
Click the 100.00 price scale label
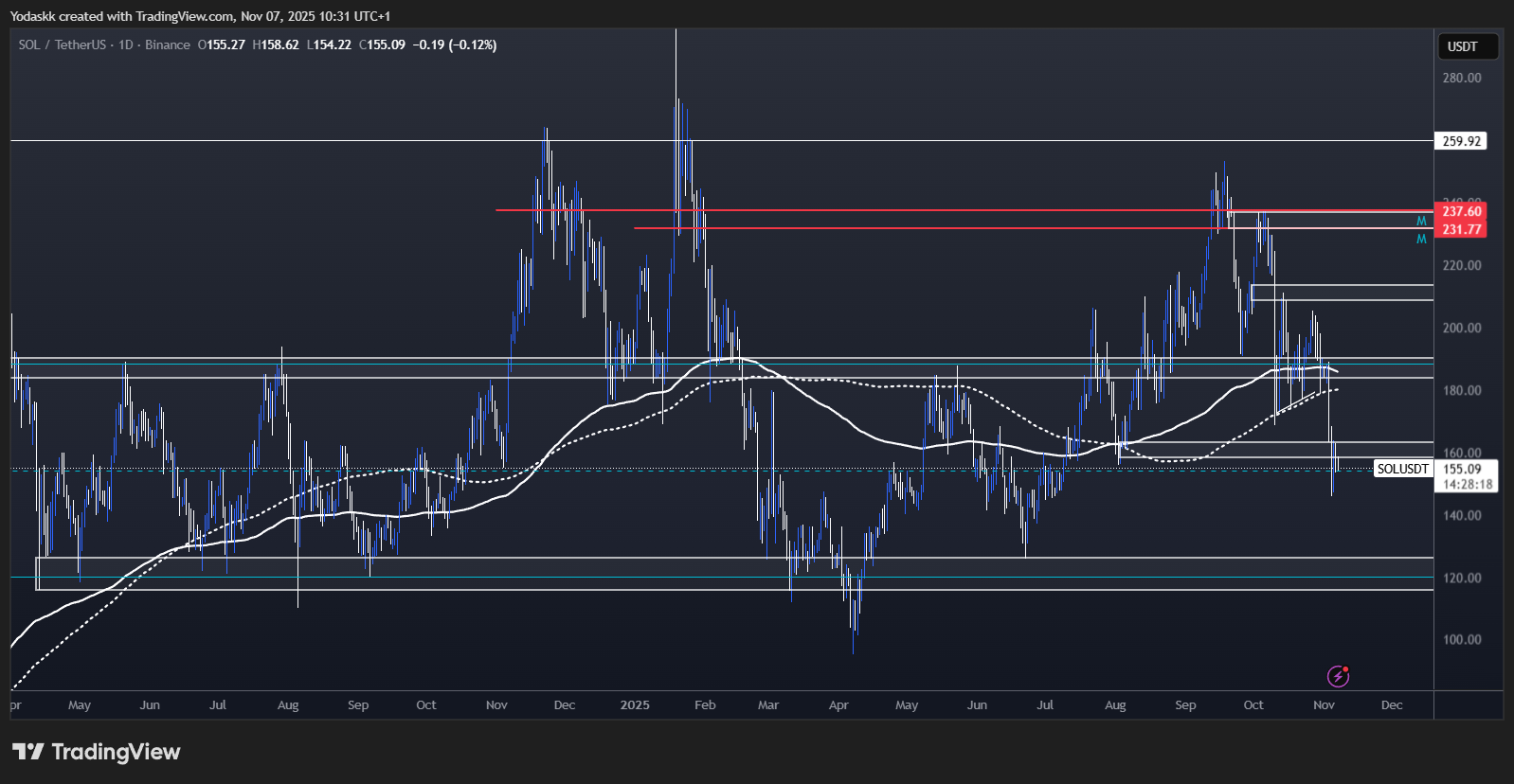(1461, 640)
